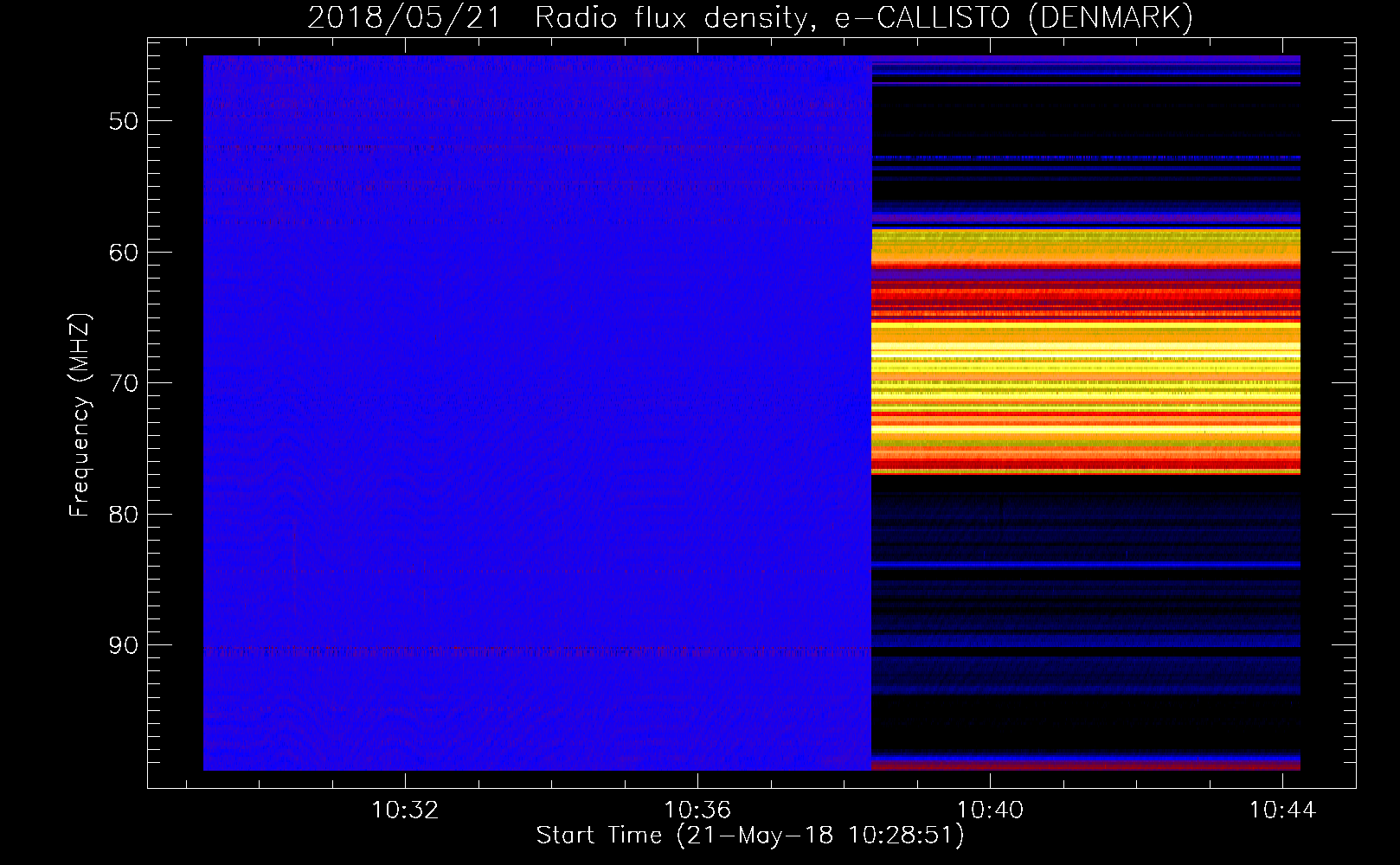1400x865 pixels.
Task: Click the '80' frequency tick label
Action: pos(124,514)
